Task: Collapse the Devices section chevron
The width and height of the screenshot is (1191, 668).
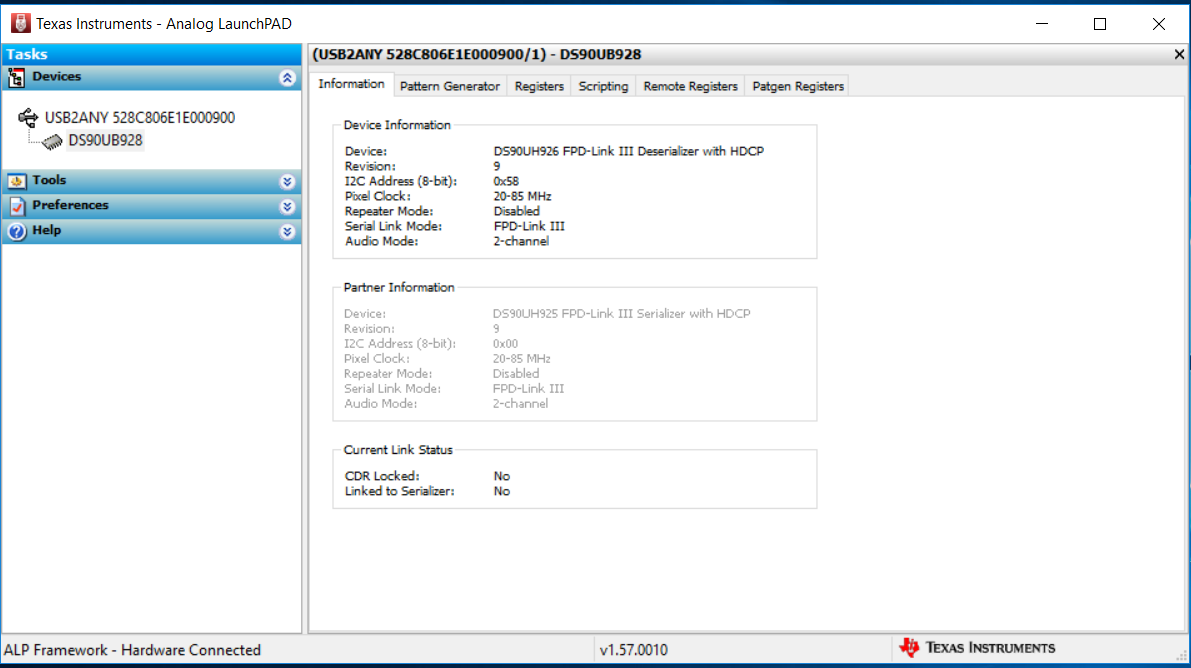Action: coord(287,78)
